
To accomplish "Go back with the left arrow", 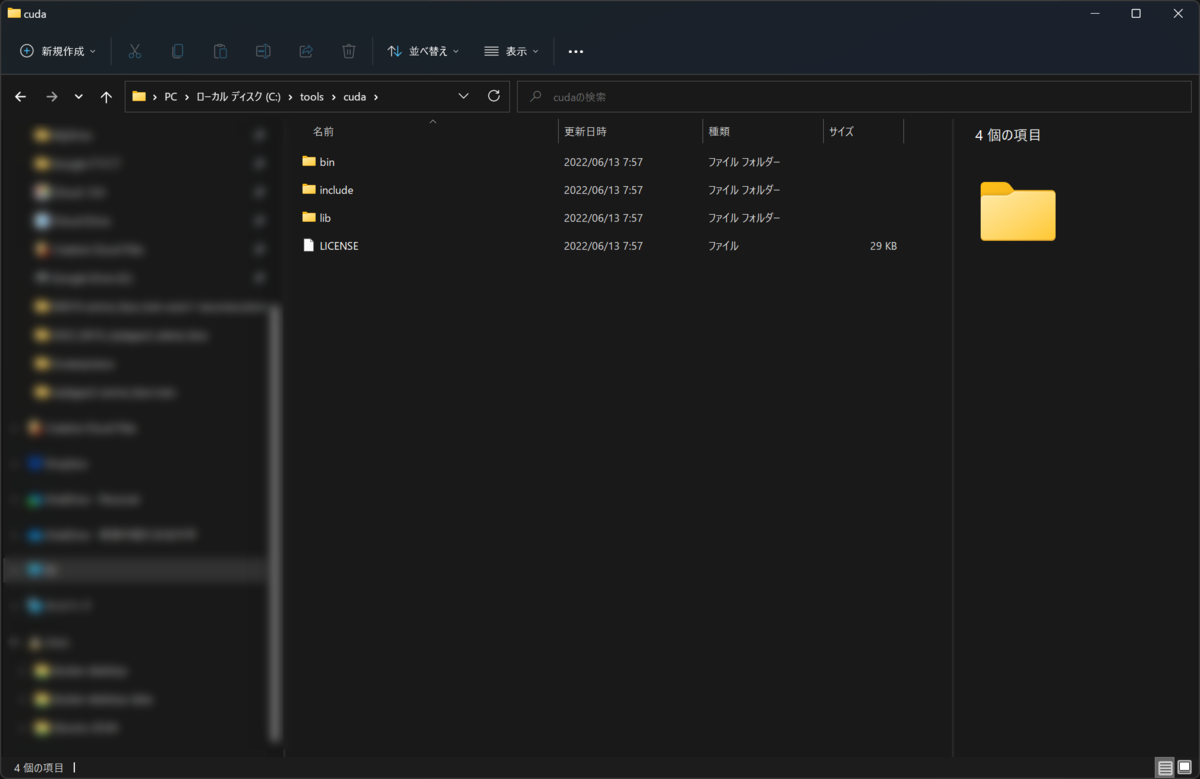I will pos(20,97).
